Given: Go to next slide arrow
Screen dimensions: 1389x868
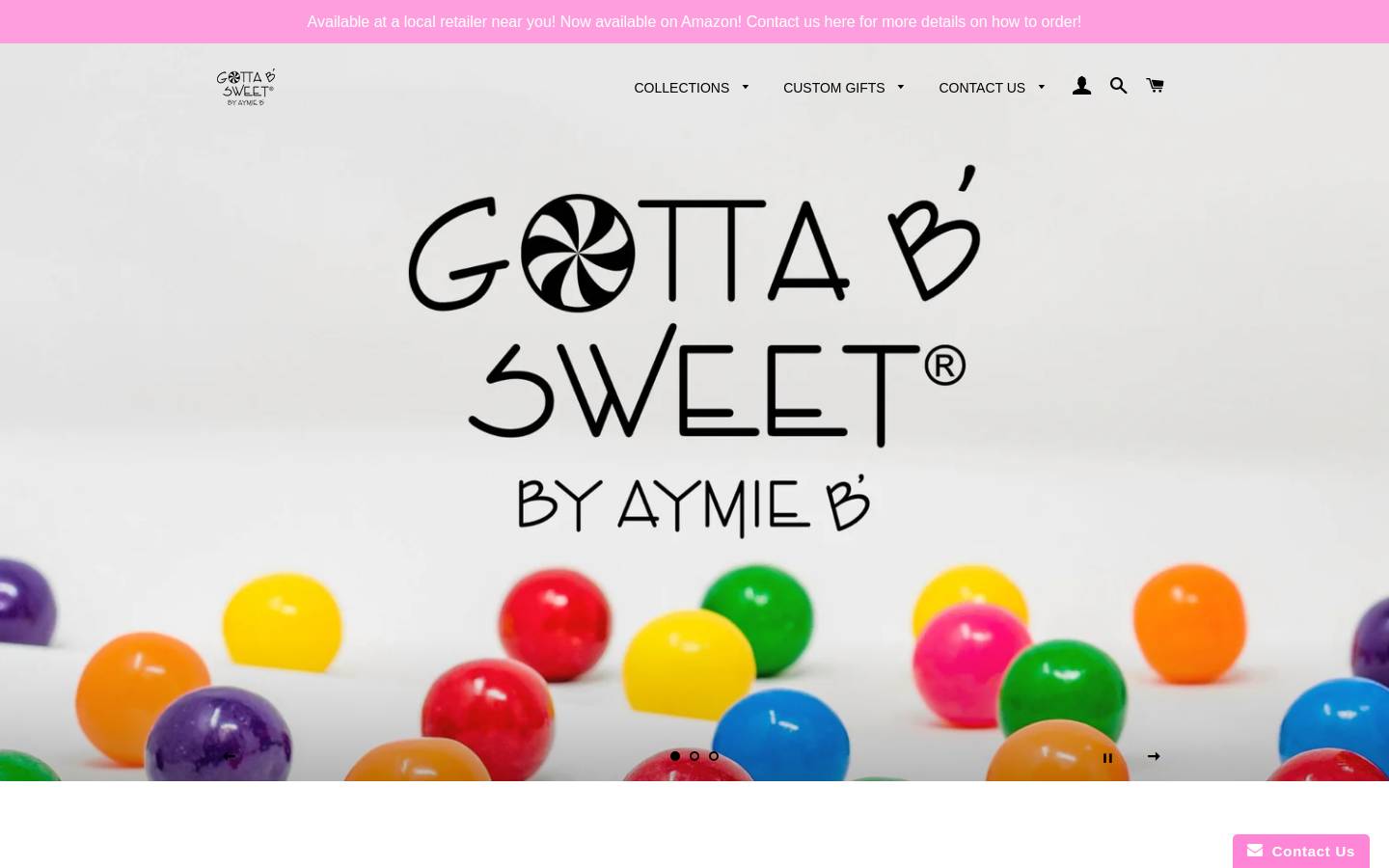Looking at the screenshot, I should pos(1154,757).
